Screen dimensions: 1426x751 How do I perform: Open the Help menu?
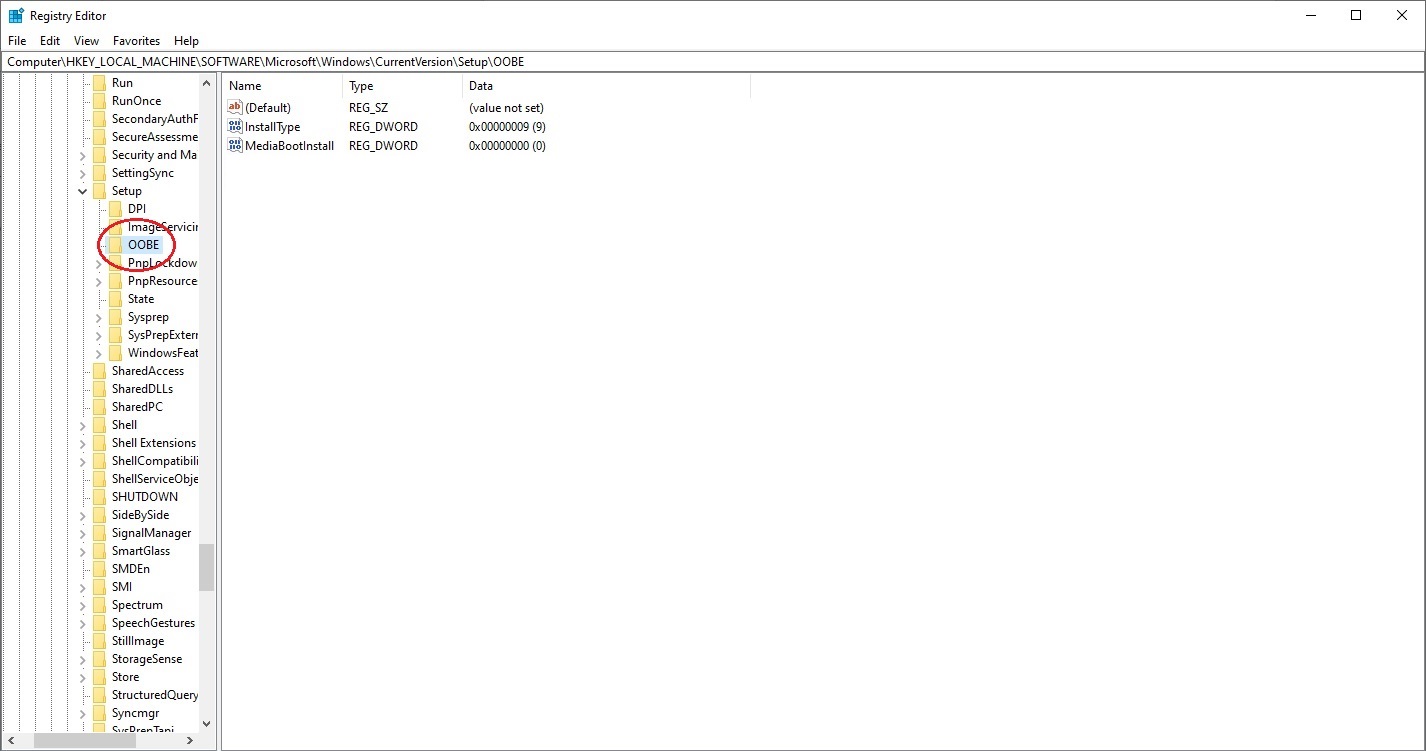(186, 41)
